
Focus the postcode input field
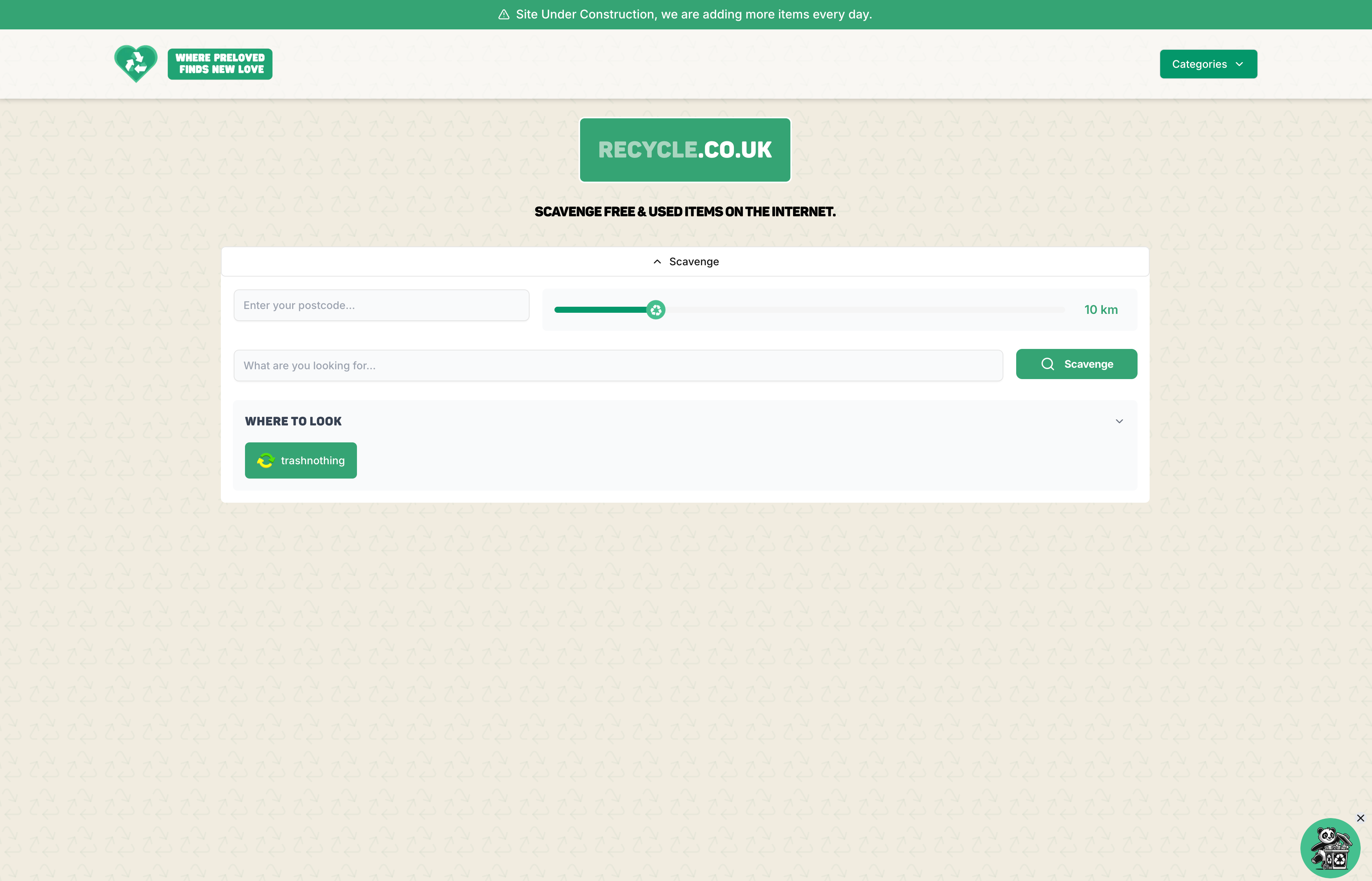pyautogui.click(x=381, y=306)
